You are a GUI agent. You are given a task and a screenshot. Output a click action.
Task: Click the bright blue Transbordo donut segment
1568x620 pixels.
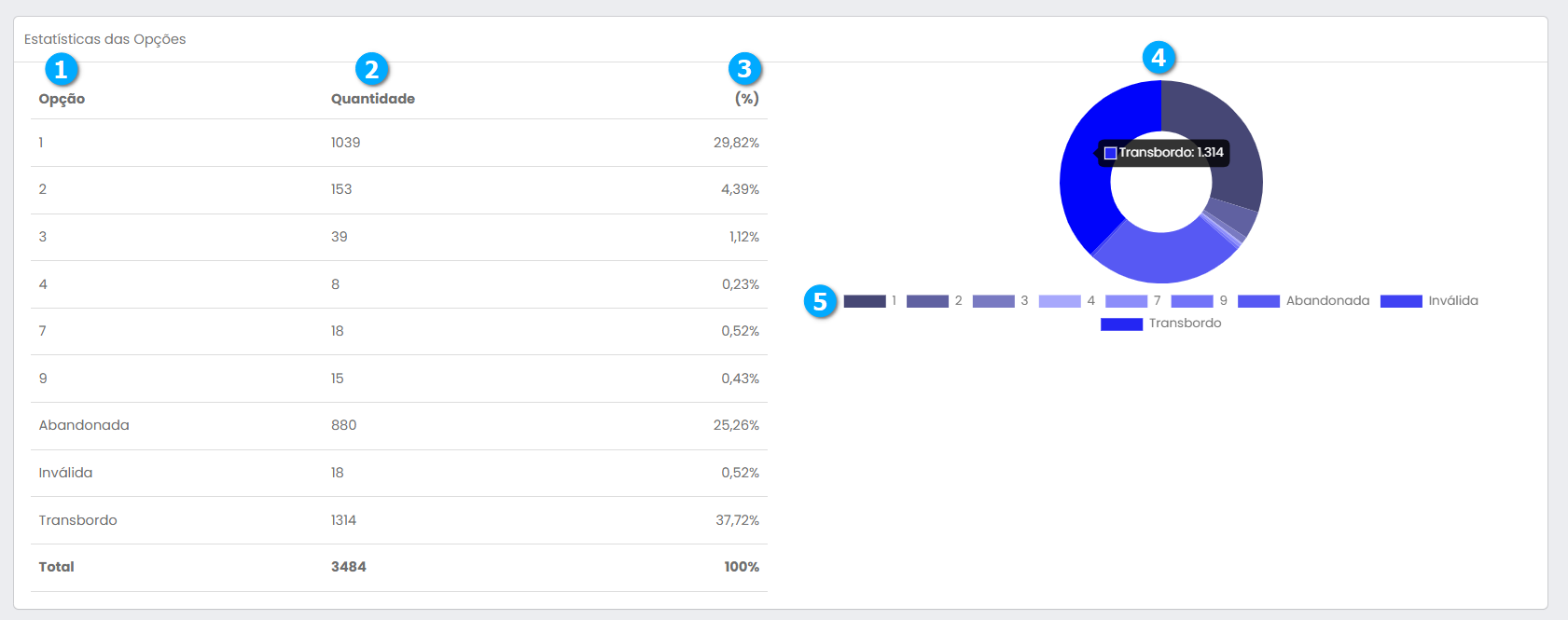(1082, 196)
